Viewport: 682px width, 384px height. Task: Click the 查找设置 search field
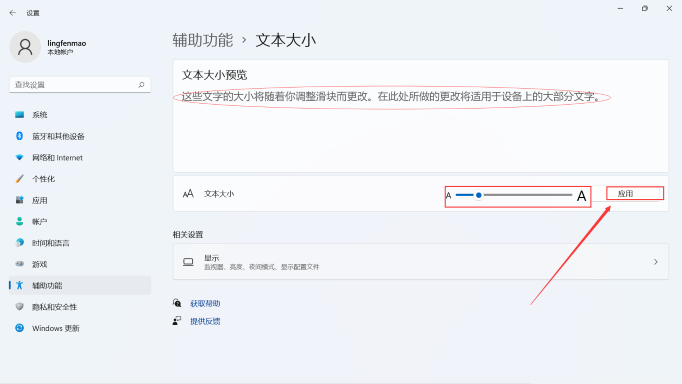point(80,85)
